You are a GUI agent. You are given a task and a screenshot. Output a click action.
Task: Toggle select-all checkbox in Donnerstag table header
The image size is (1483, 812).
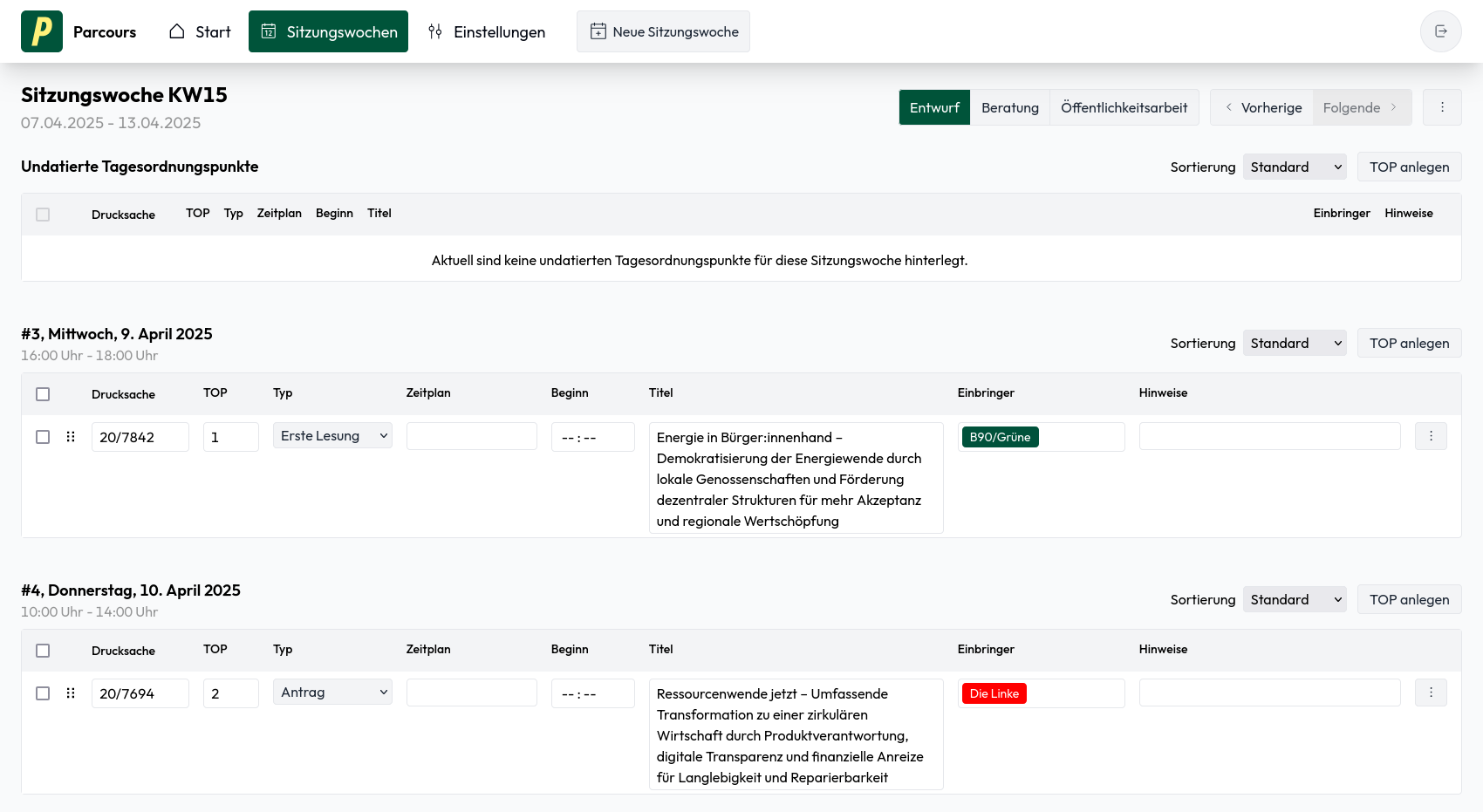coord(43,651)
